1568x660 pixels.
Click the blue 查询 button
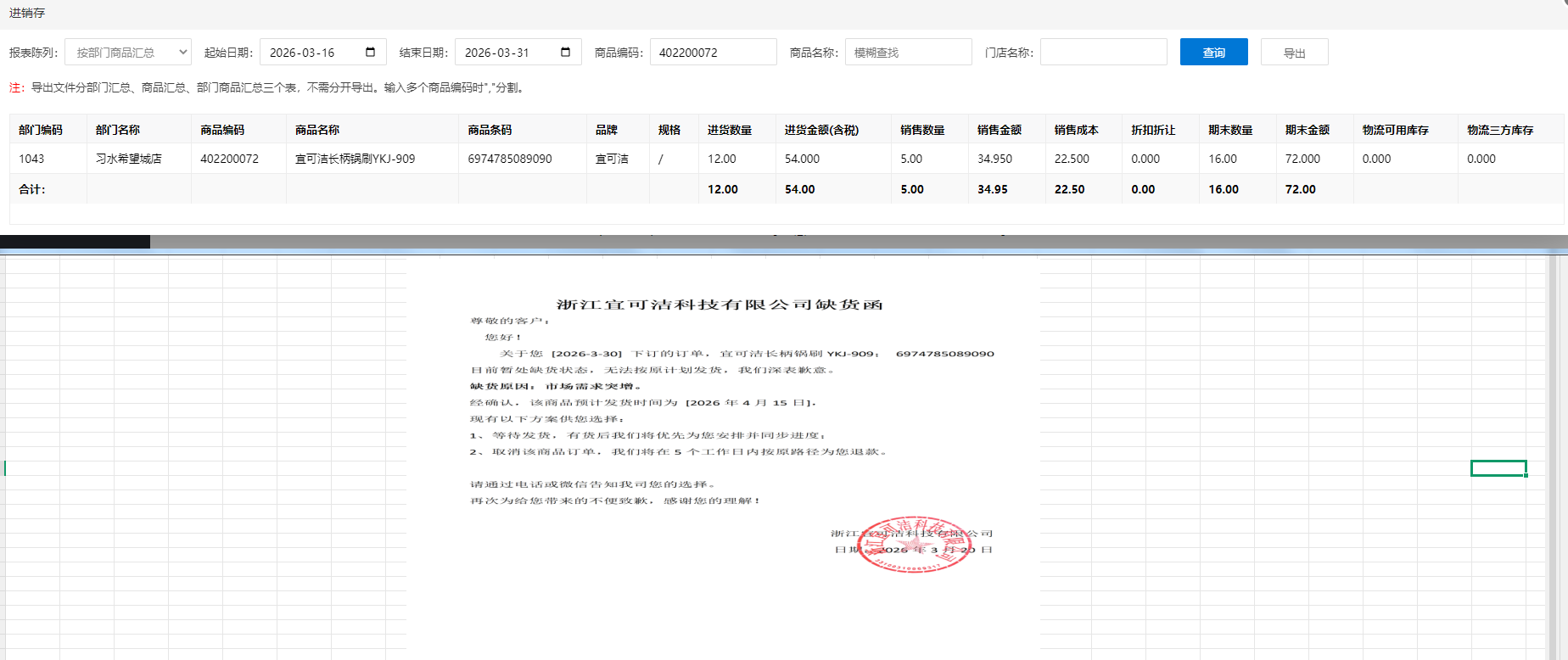[1213, 53]
